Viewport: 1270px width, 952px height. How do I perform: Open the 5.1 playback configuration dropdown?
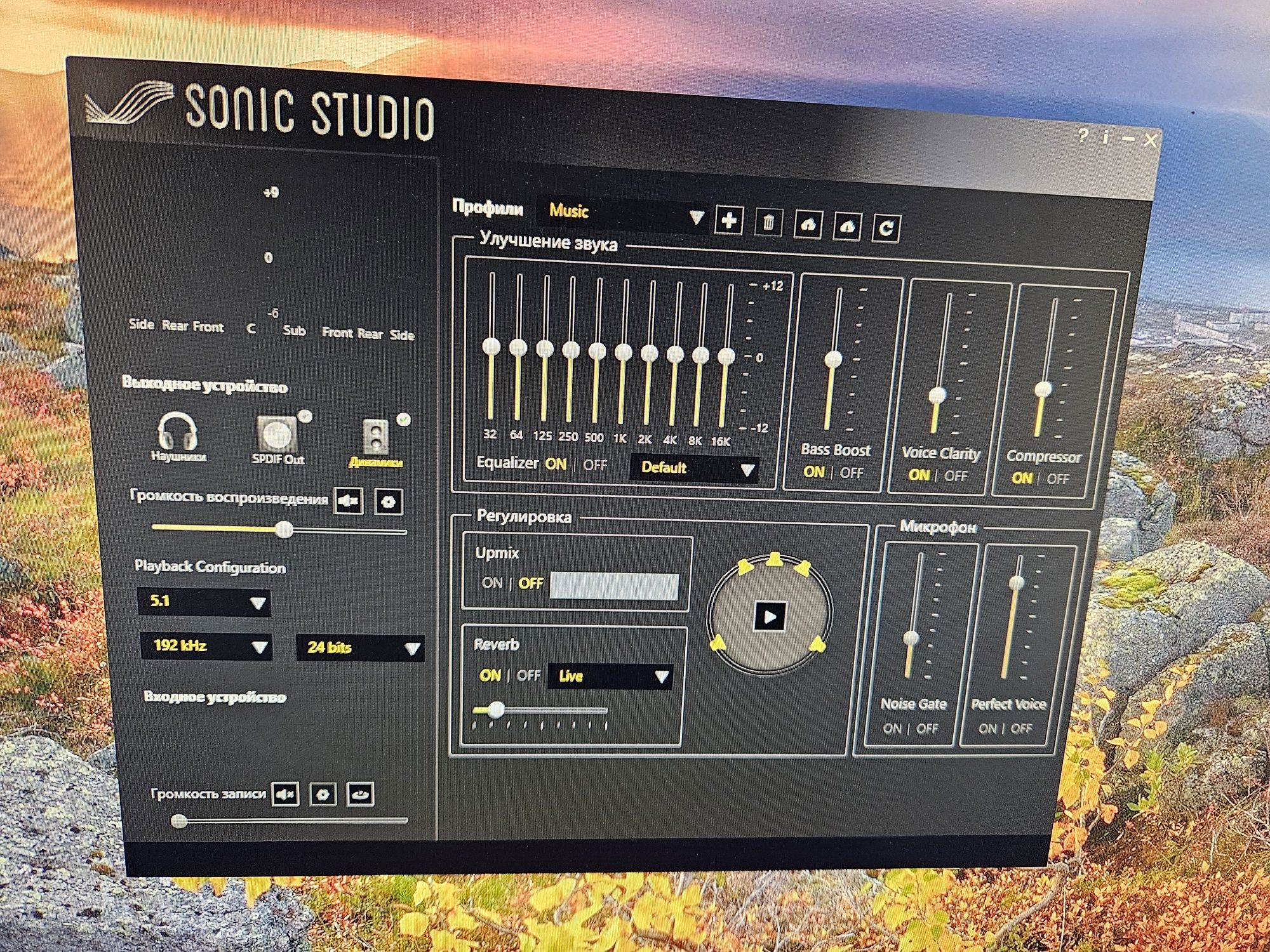click(x=204, y=601)
